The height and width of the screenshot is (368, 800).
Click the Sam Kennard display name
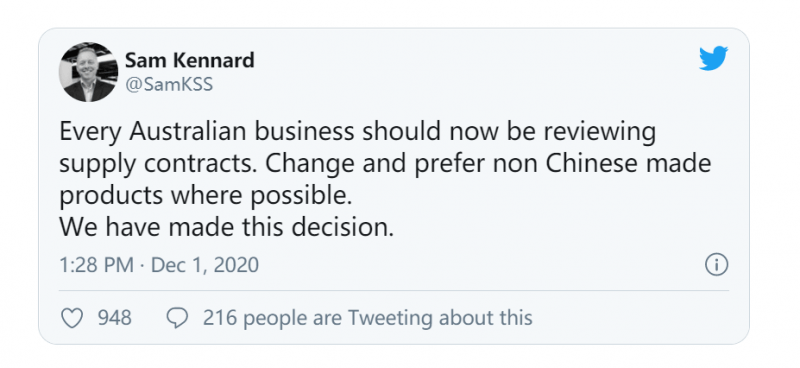[x=190, y=61]
